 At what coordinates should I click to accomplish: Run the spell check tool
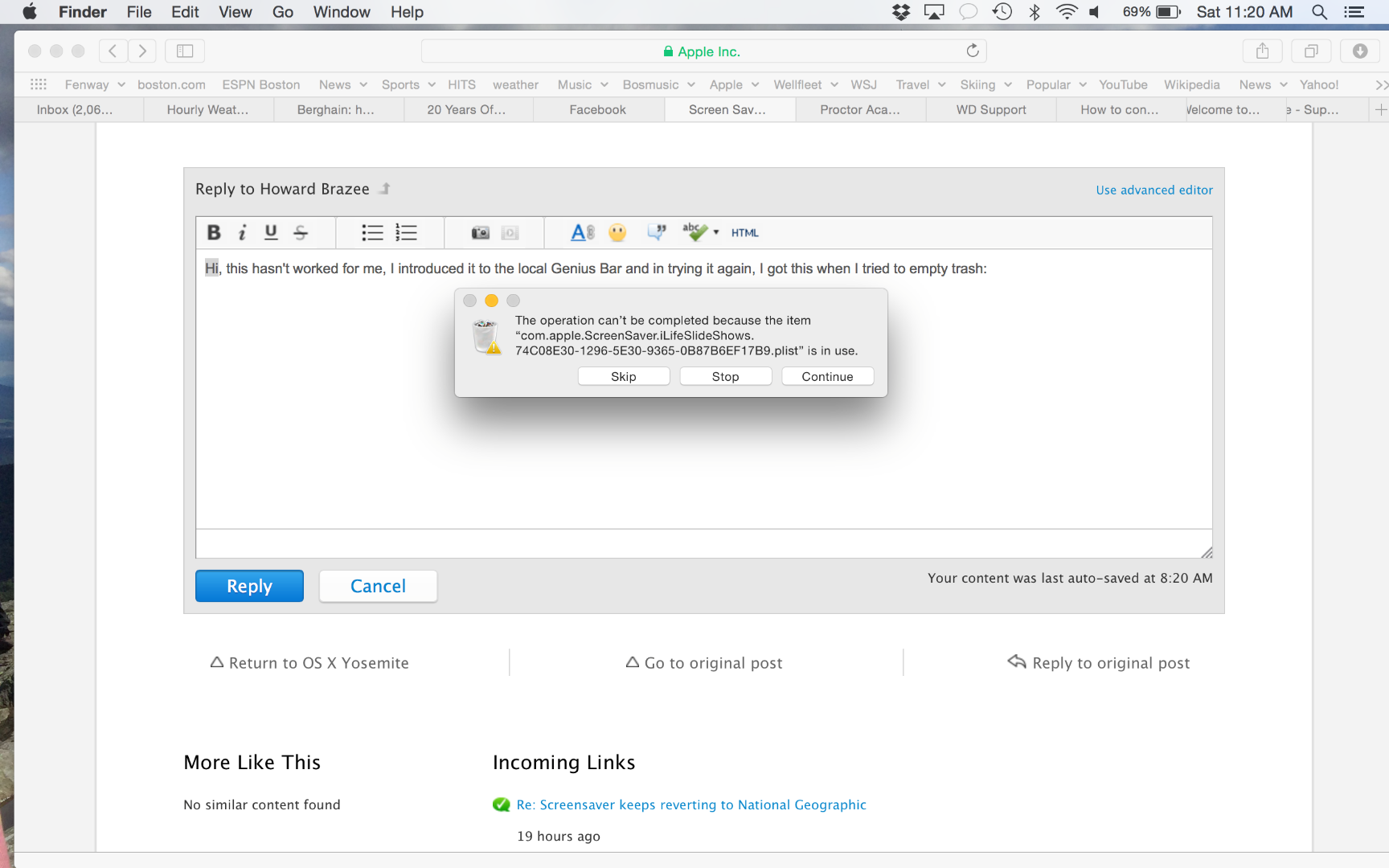pyautogui.click(x=694, y=232)
